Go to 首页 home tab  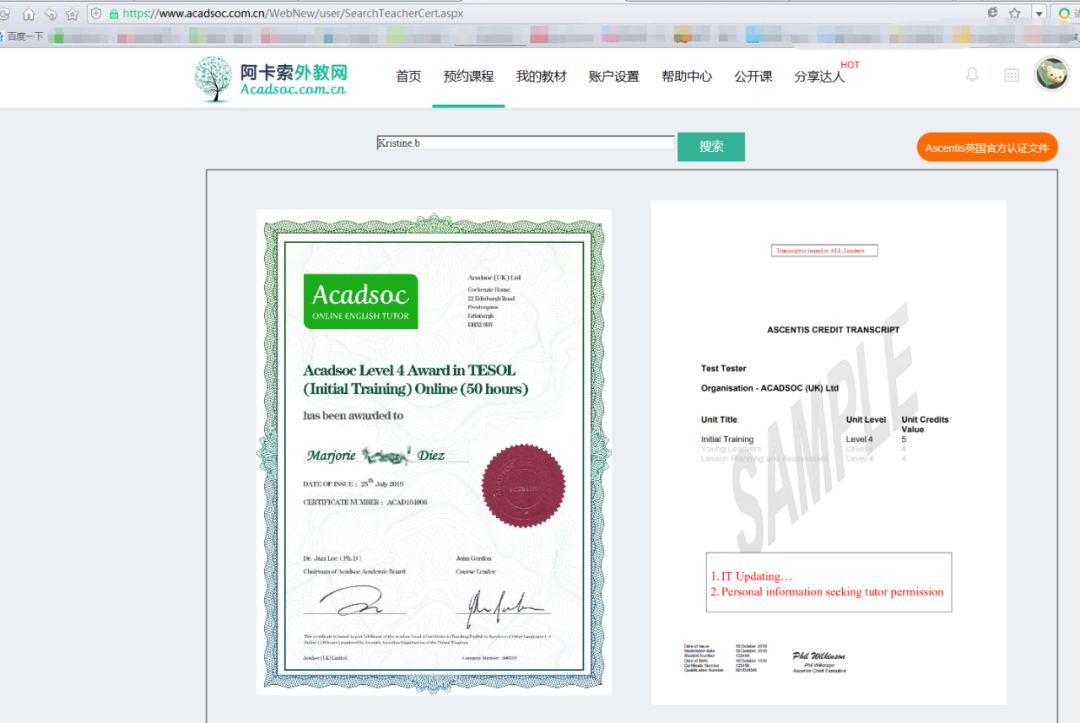coord(408,76)
